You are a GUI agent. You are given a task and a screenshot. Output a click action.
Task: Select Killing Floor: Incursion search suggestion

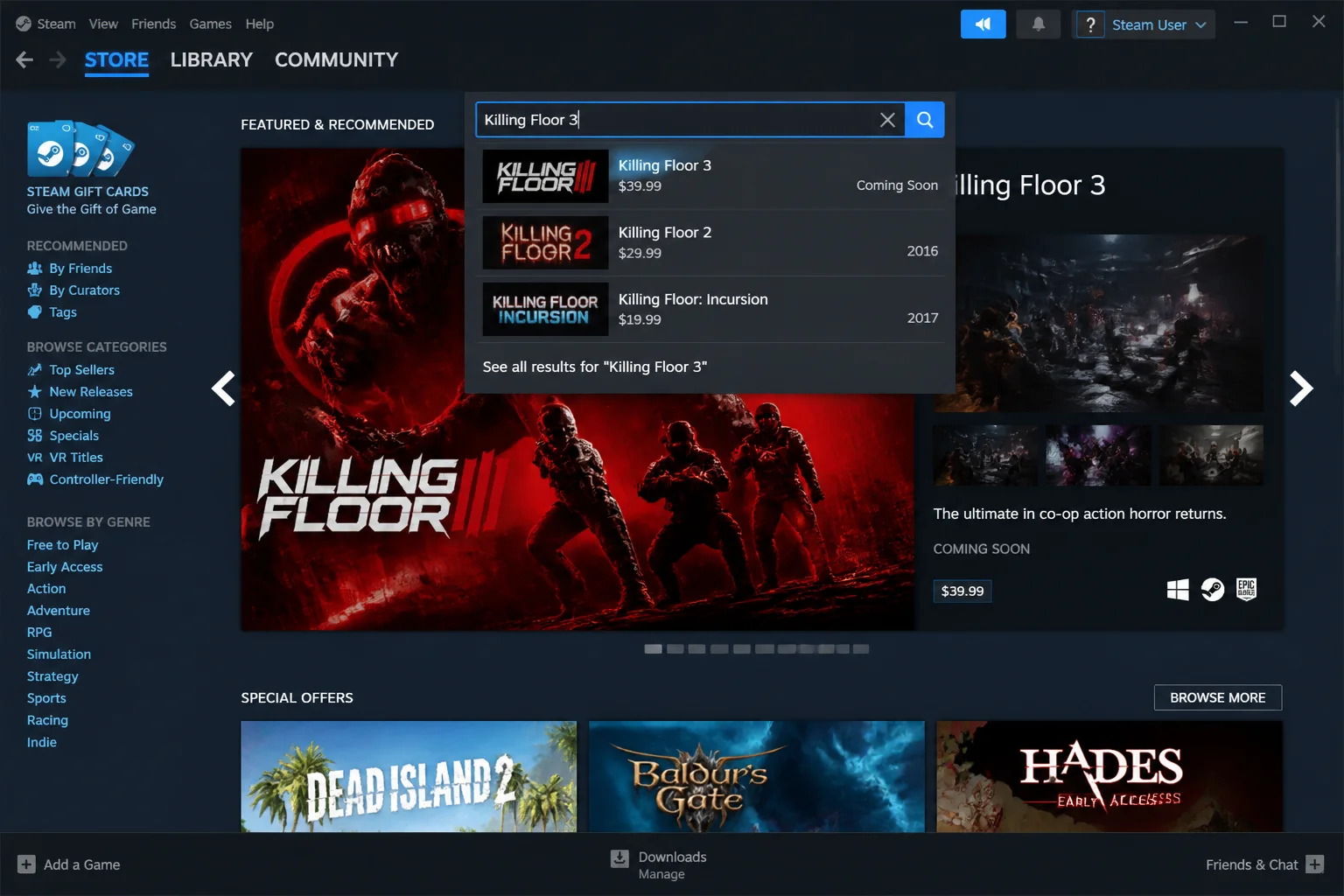click(x=710, y=309)
